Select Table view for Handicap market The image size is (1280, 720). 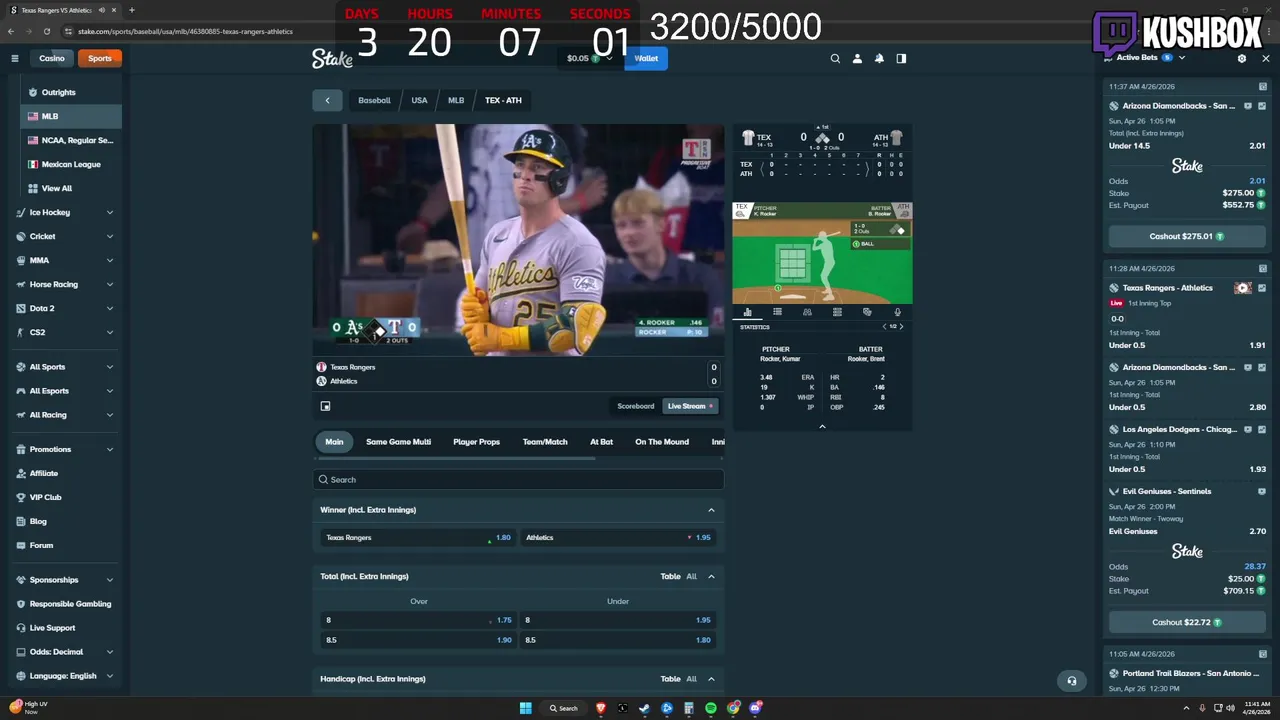coord(670,679)
